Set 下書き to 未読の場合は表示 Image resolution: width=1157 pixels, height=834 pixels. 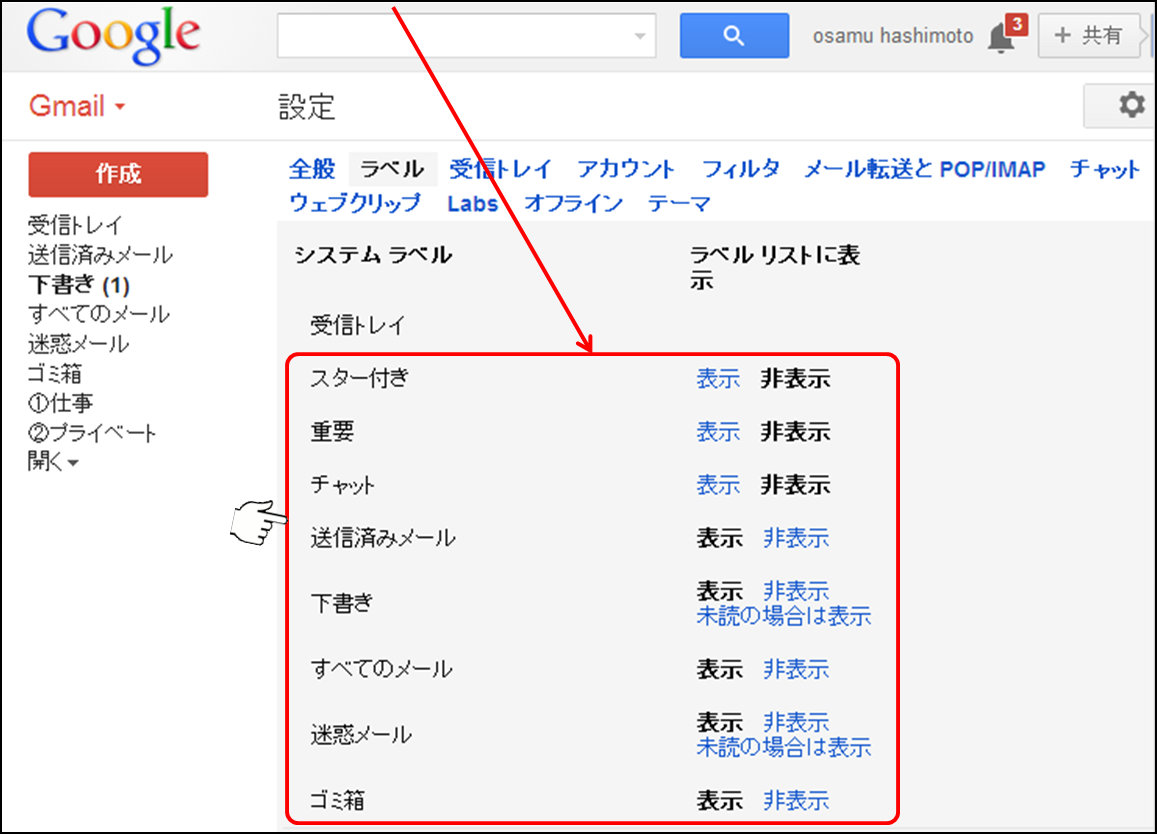783,616
